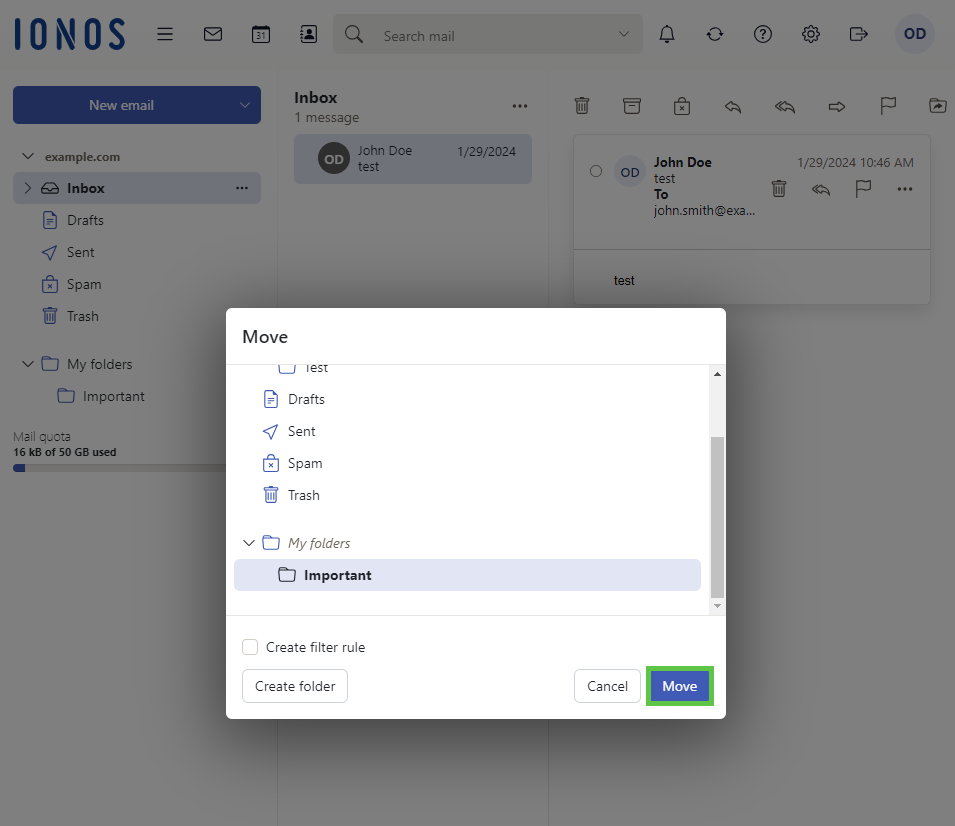This screenshot has width=955, height=826.
Task: Choose Spam folder in Move dialog
Action: pyautogui.click(x=305, y=463)
